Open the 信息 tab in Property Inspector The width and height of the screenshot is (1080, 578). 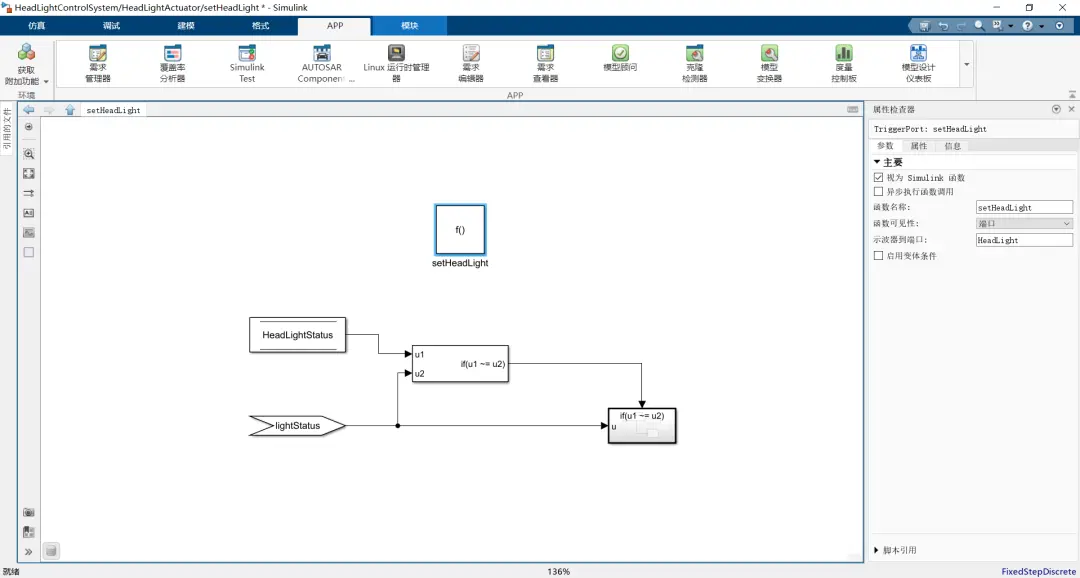(953, 146)
